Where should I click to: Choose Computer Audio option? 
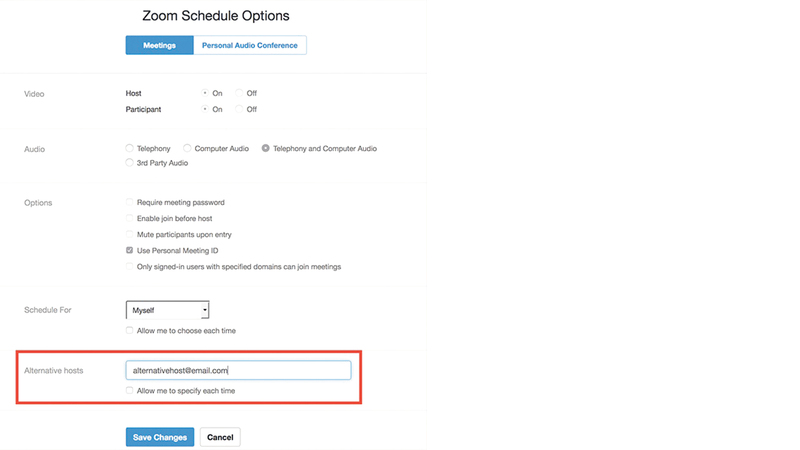[188, 148]
